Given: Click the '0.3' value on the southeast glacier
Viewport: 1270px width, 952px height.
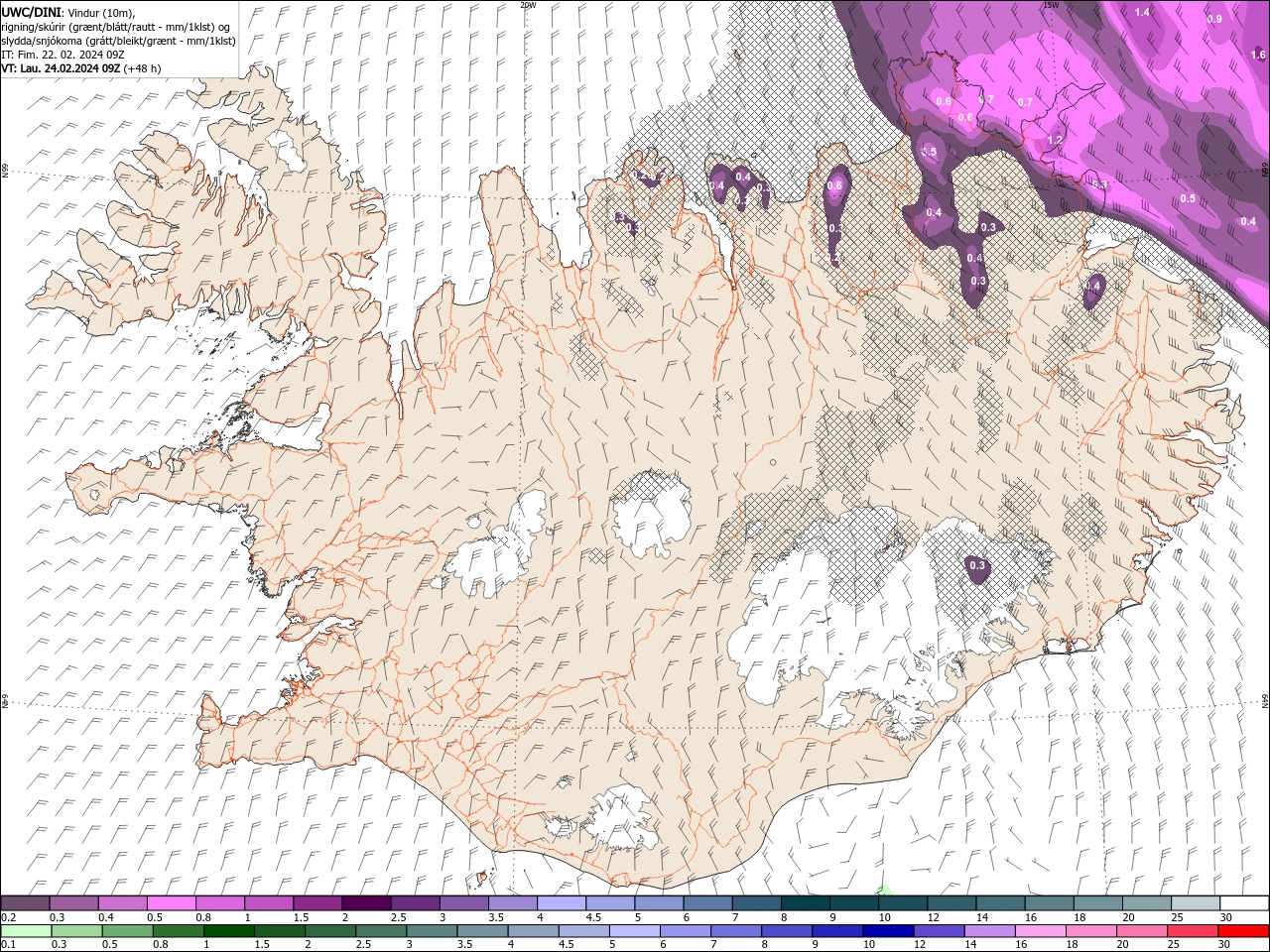Looking at the screenshot, I should tap(977, 565).
